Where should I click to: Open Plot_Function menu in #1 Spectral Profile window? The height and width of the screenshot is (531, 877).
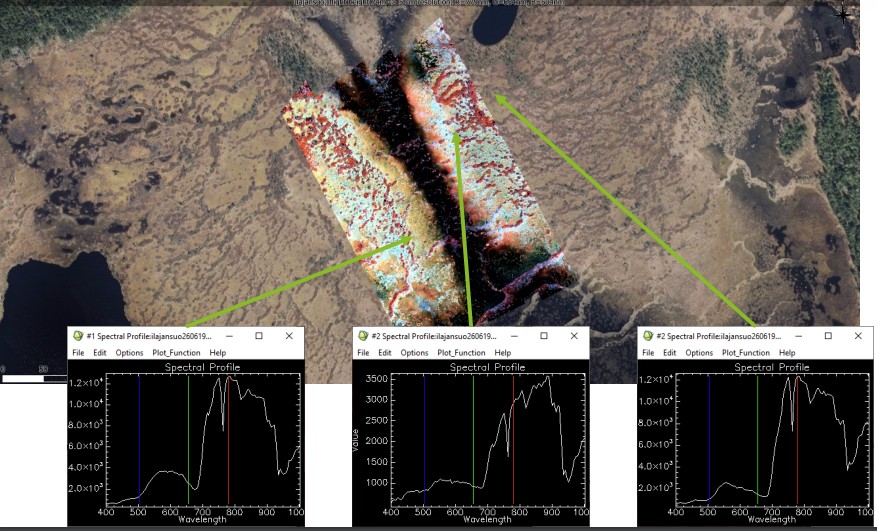(176, 353)
